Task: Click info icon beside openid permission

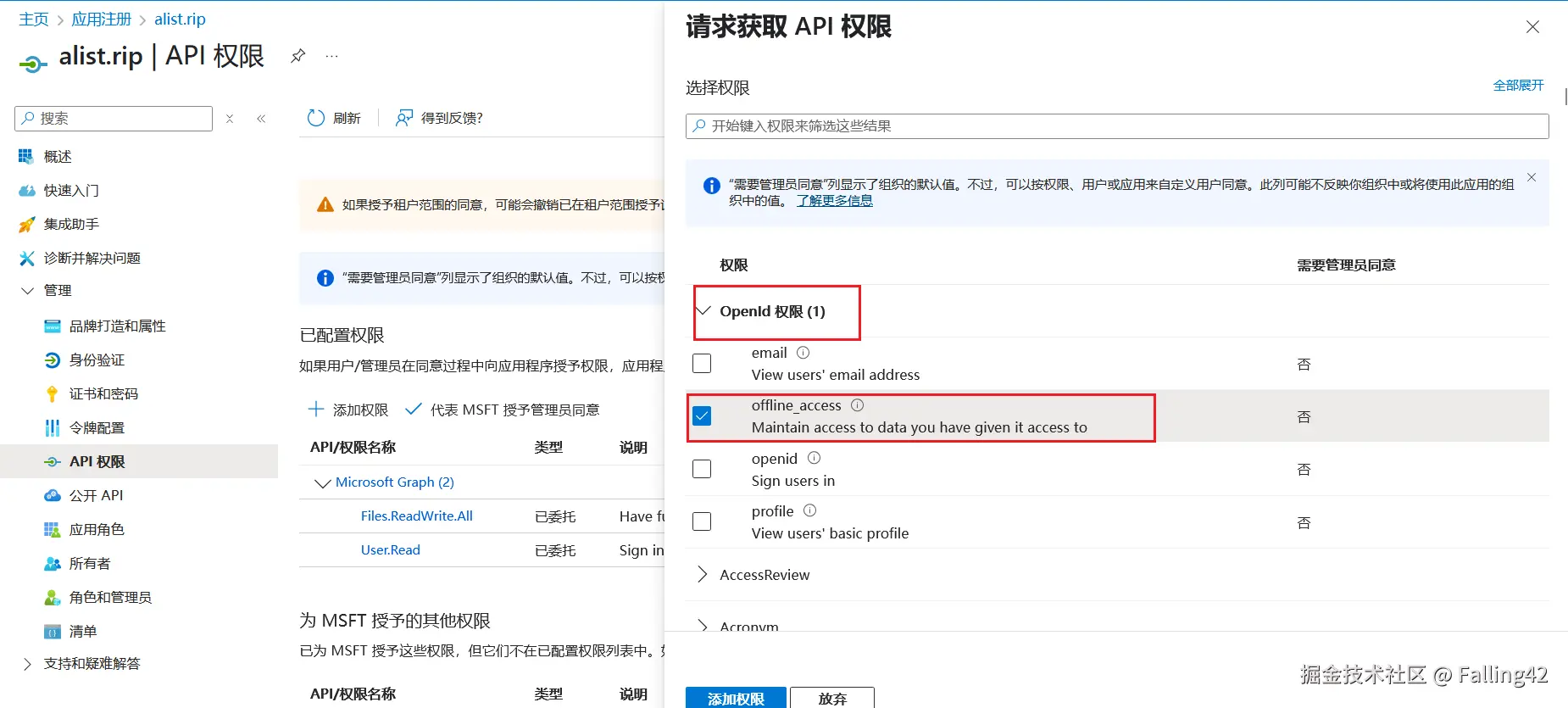Action: [814, 458]
